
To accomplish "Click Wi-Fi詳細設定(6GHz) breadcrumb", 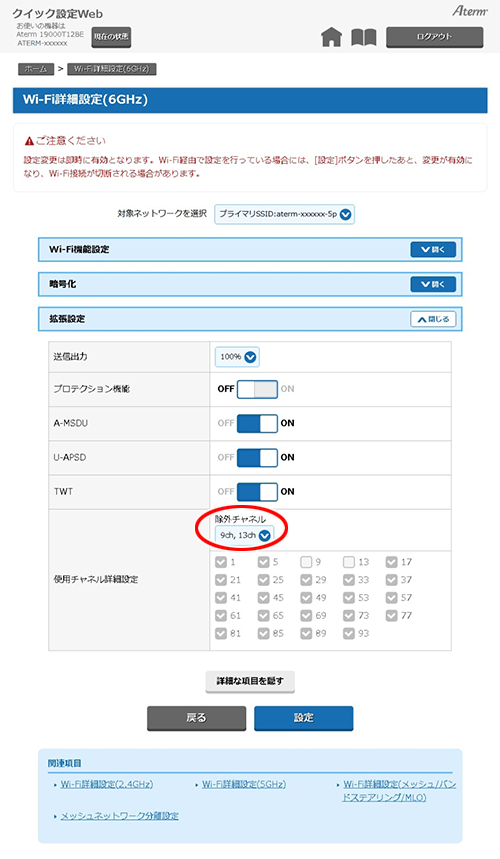I will [112, 69].
